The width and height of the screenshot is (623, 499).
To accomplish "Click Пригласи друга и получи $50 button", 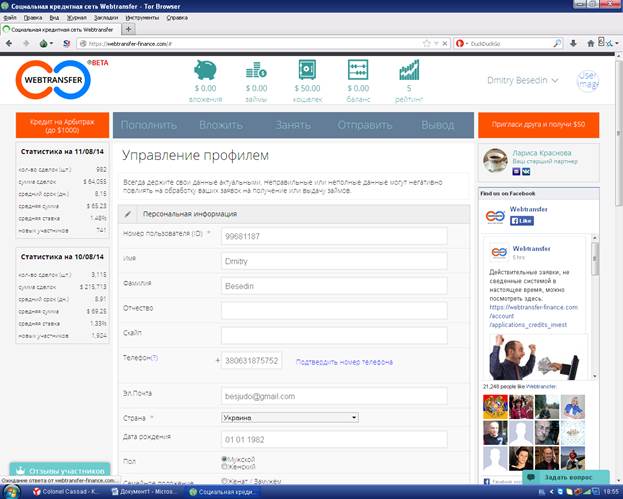I will 538,125.
